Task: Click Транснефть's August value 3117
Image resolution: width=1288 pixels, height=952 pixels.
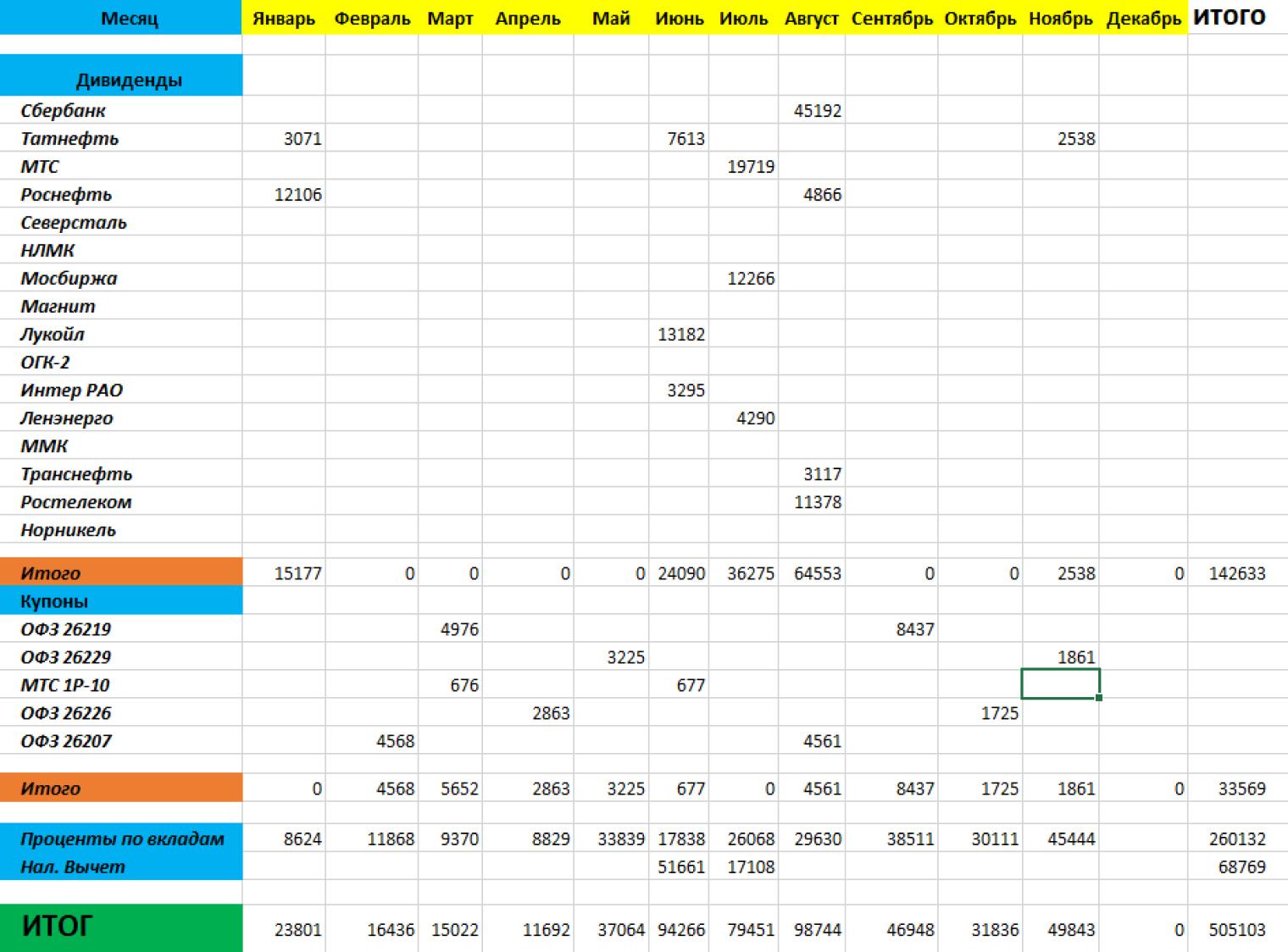Action: point(822,473)
